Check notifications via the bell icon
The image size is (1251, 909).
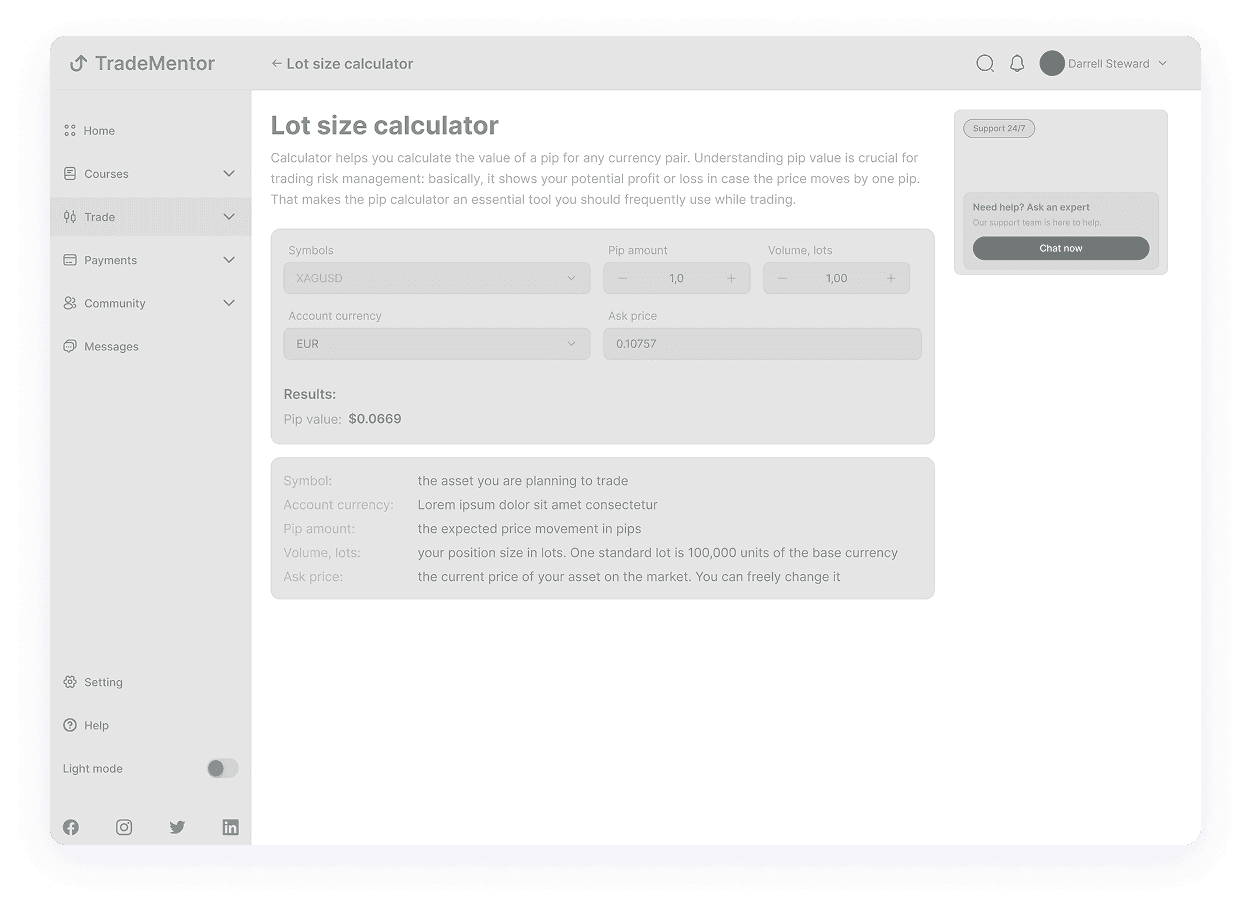pos(1017,62)
